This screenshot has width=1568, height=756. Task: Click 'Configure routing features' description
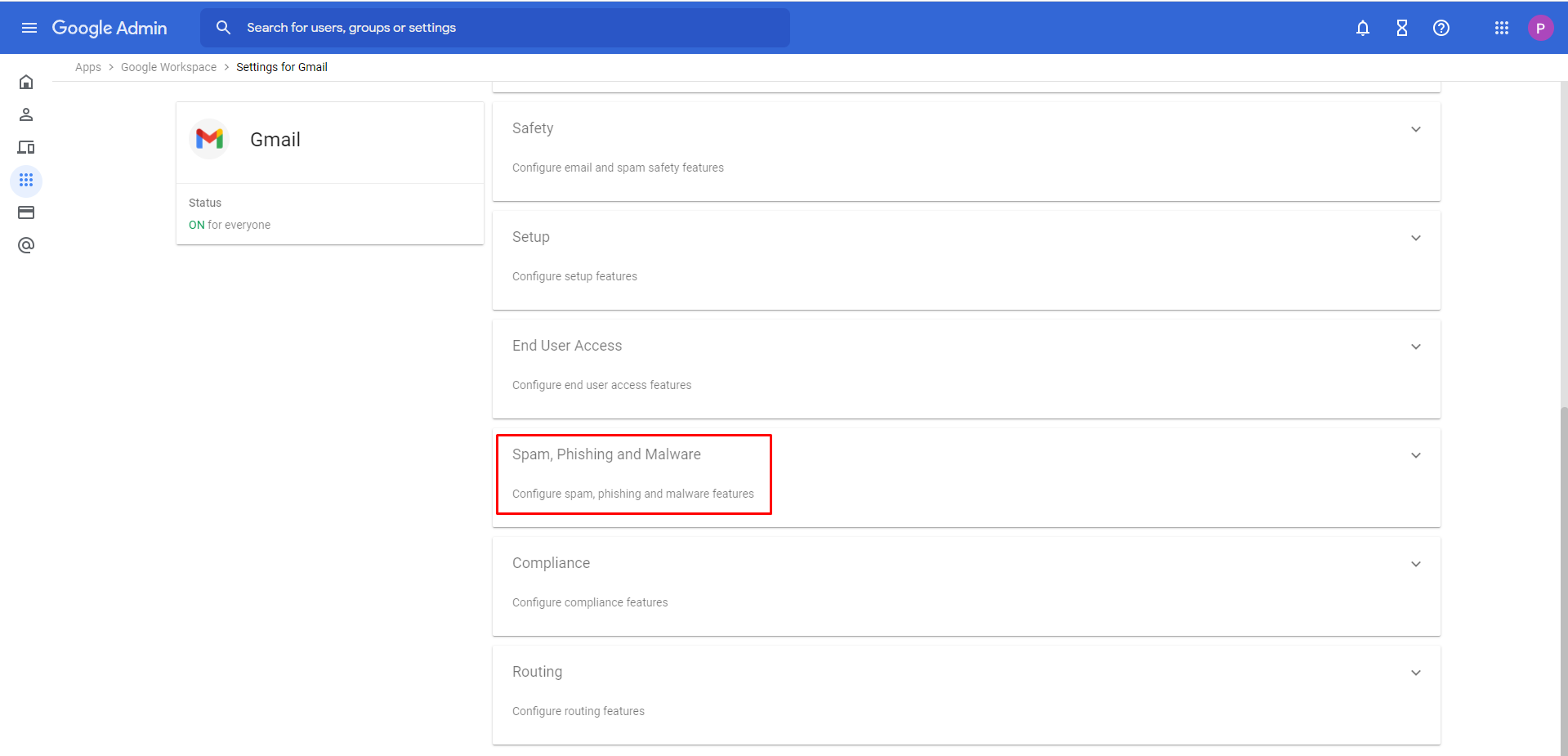point(579,711)
